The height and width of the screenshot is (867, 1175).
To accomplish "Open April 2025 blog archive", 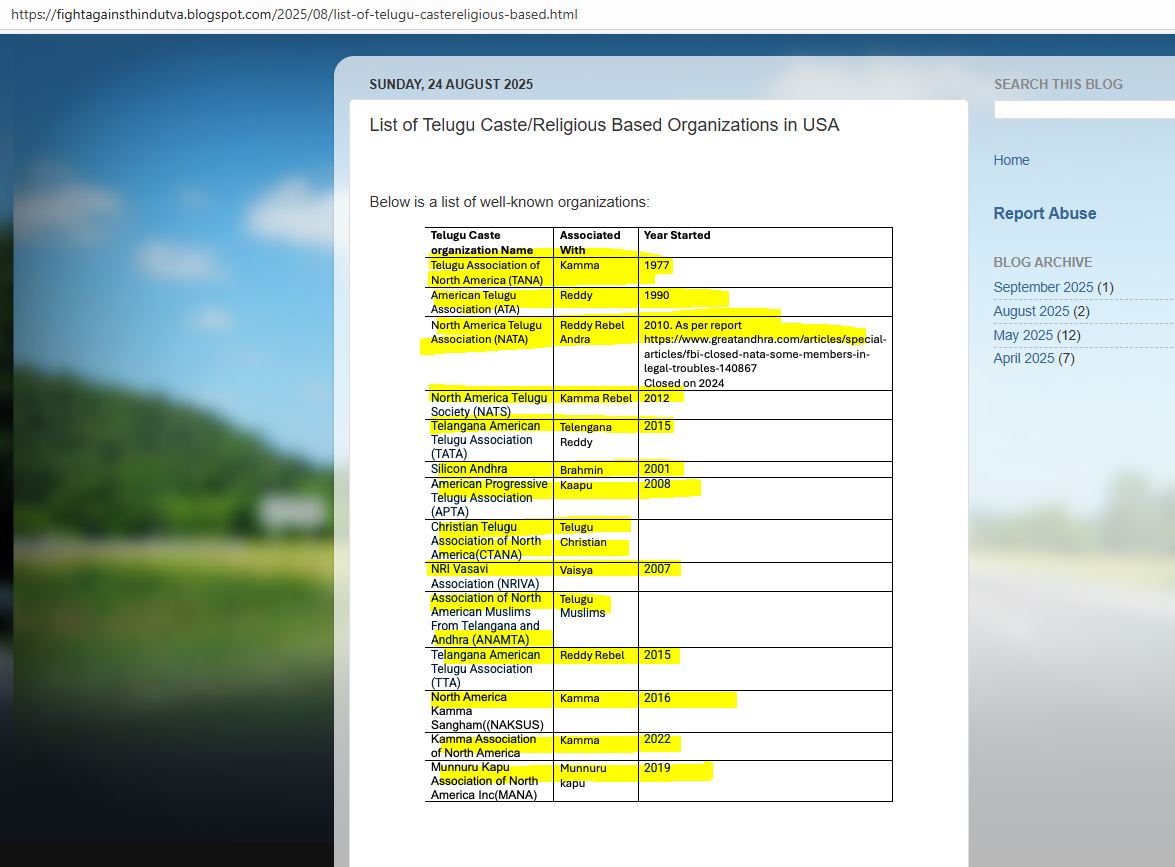I will click(1023, 358).
